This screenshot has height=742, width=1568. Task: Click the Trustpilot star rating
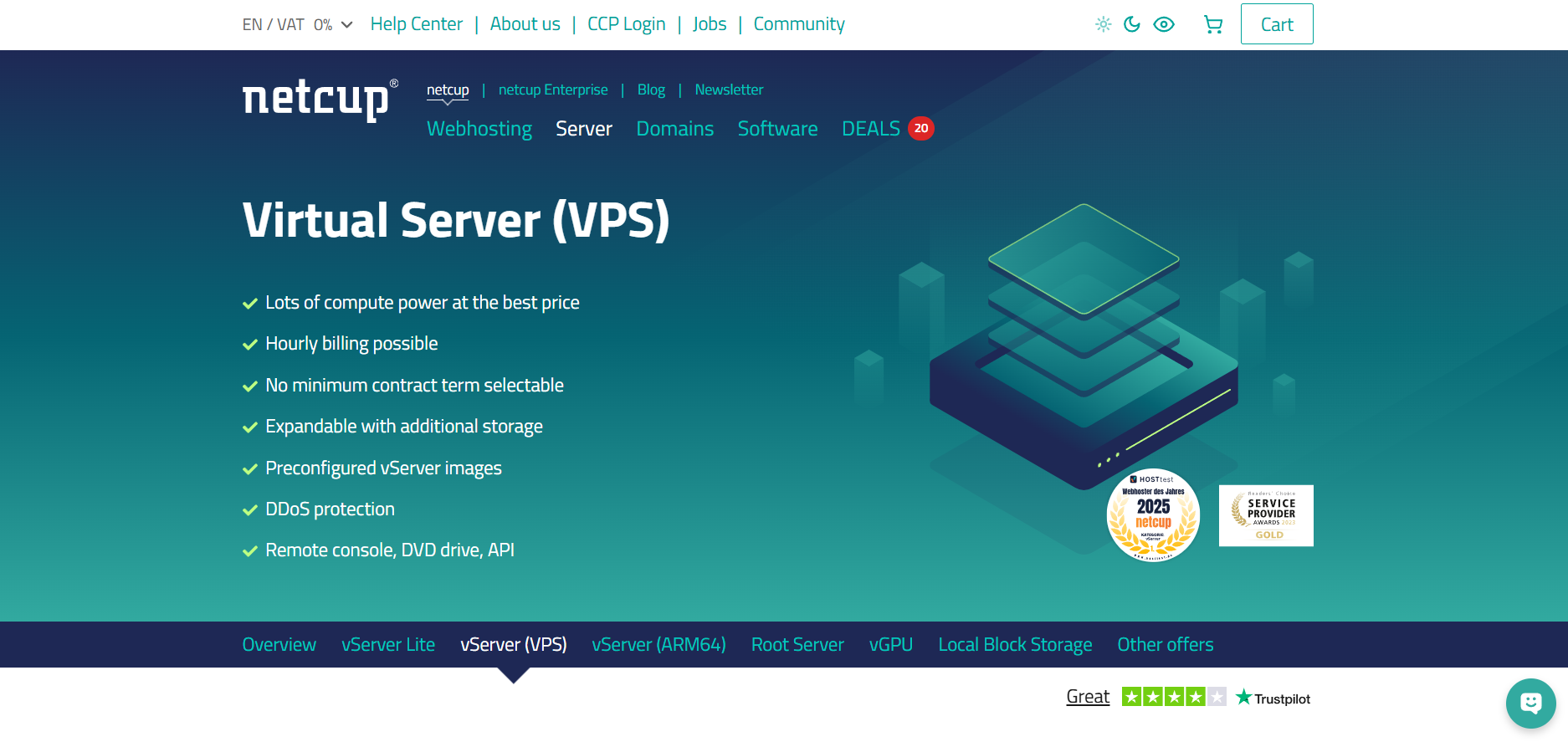(x=1174, y=697)
